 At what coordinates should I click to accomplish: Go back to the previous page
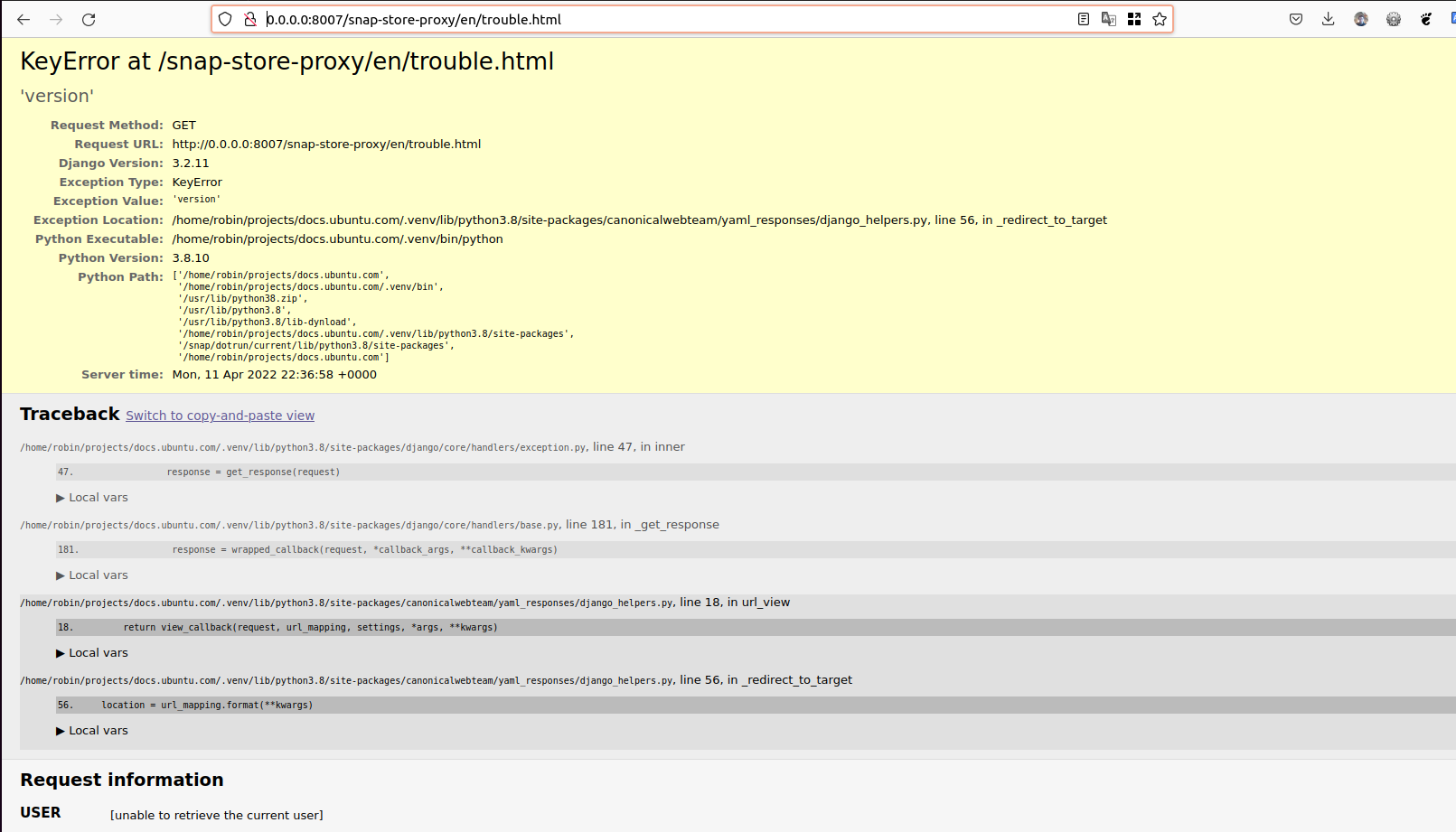point(23,19)
